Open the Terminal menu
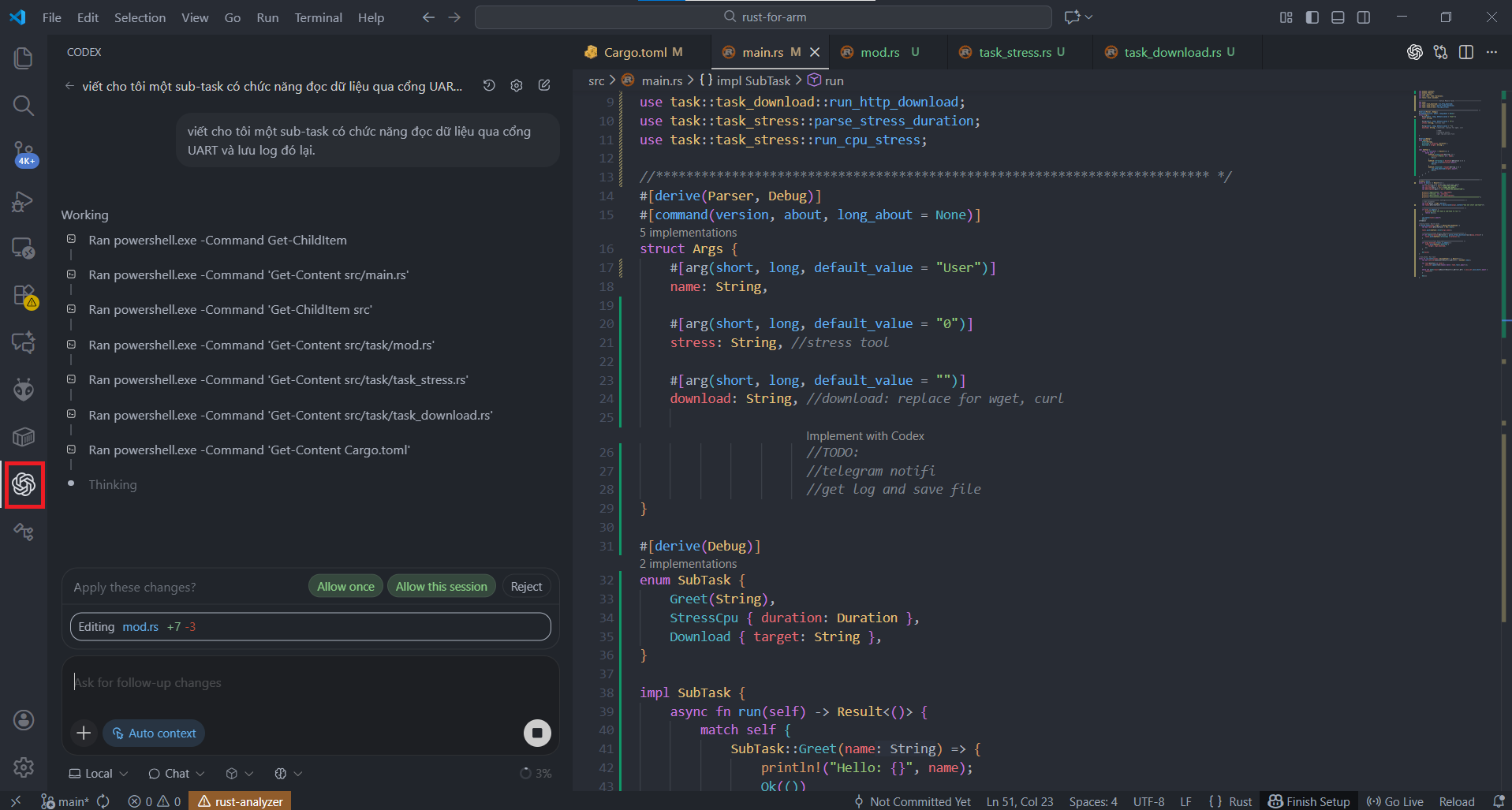The image size is (1512, 810). tap(318, 17)
